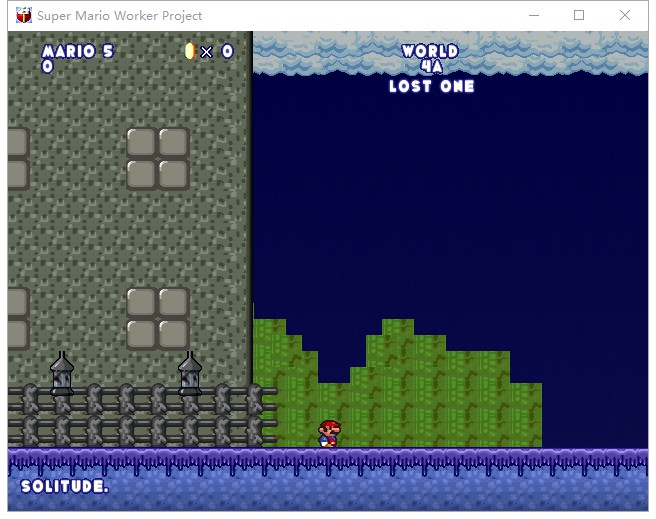Click the coin count "× 0" text
656x519 pixels.
[x=217, y=52]
